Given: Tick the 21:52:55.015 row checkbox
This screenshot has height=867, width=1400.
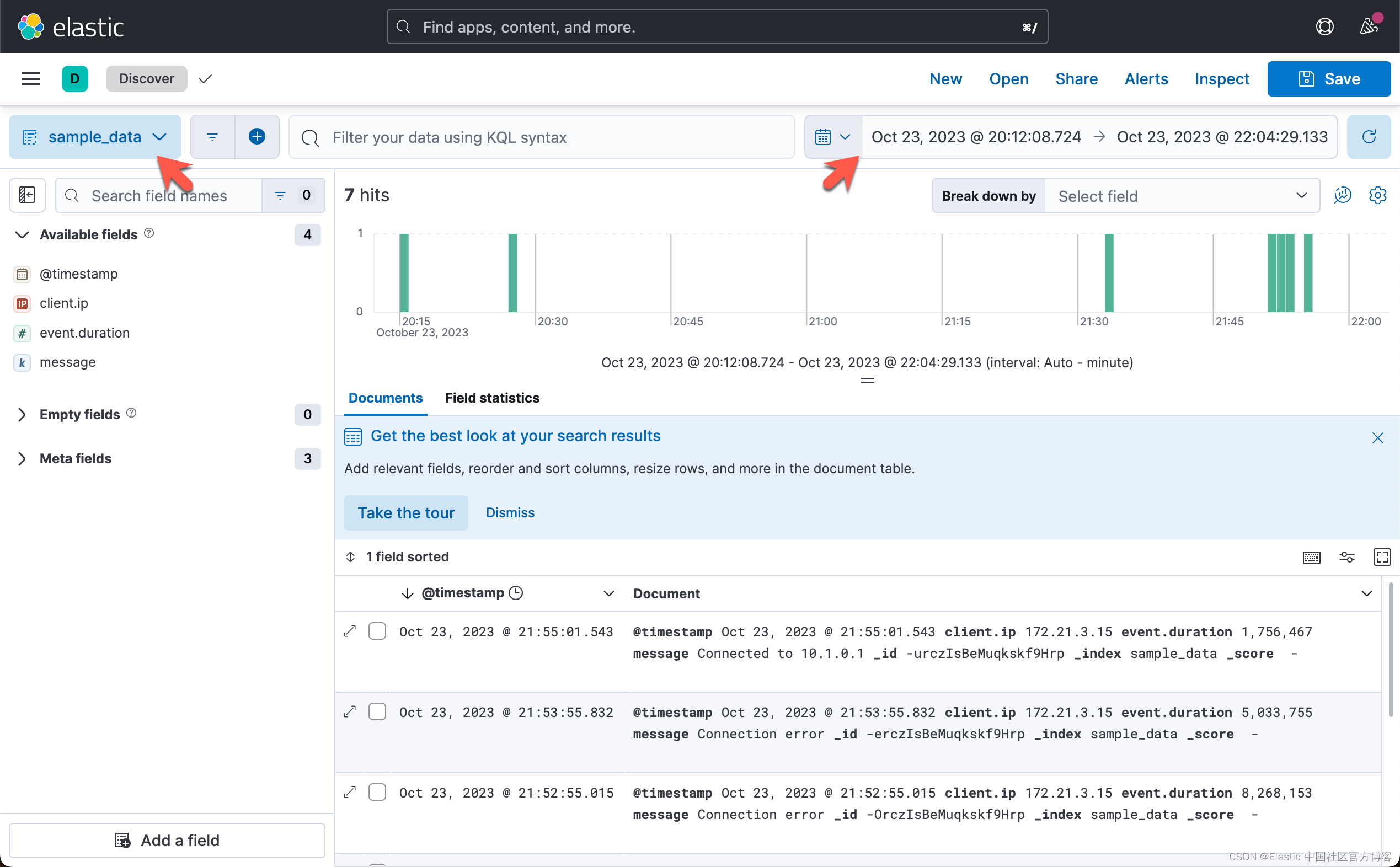Looking at the screenshot, I should [x=377, y=793].
